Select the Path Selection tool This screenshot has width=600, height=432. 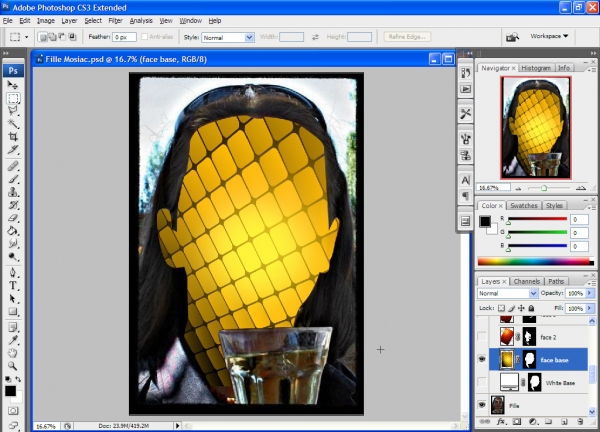click(13, 299)
